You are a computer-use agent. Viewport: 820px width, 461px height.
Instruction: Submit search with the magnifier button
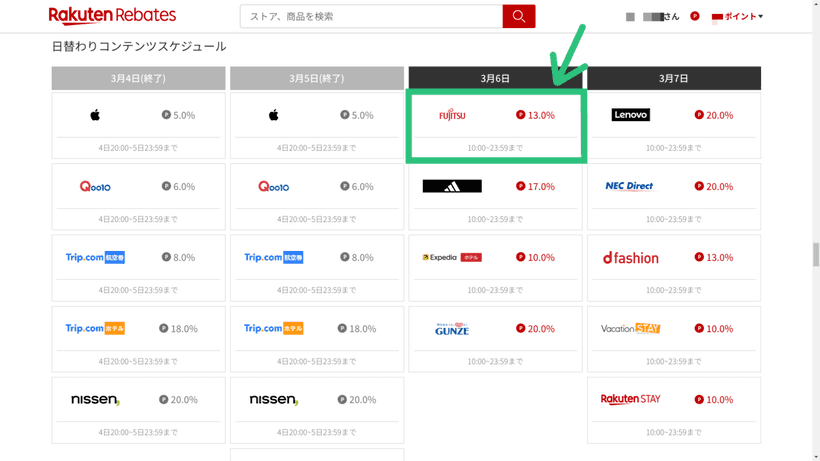pyautogui.click(x=519, y=17)
